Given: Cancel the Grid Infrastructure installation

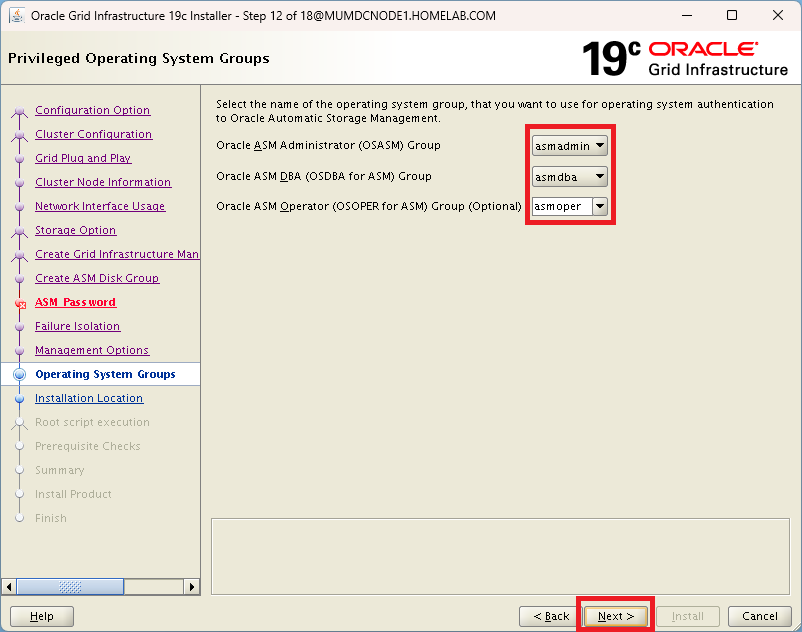Looking at the screenshot, I should coord(760,616).
